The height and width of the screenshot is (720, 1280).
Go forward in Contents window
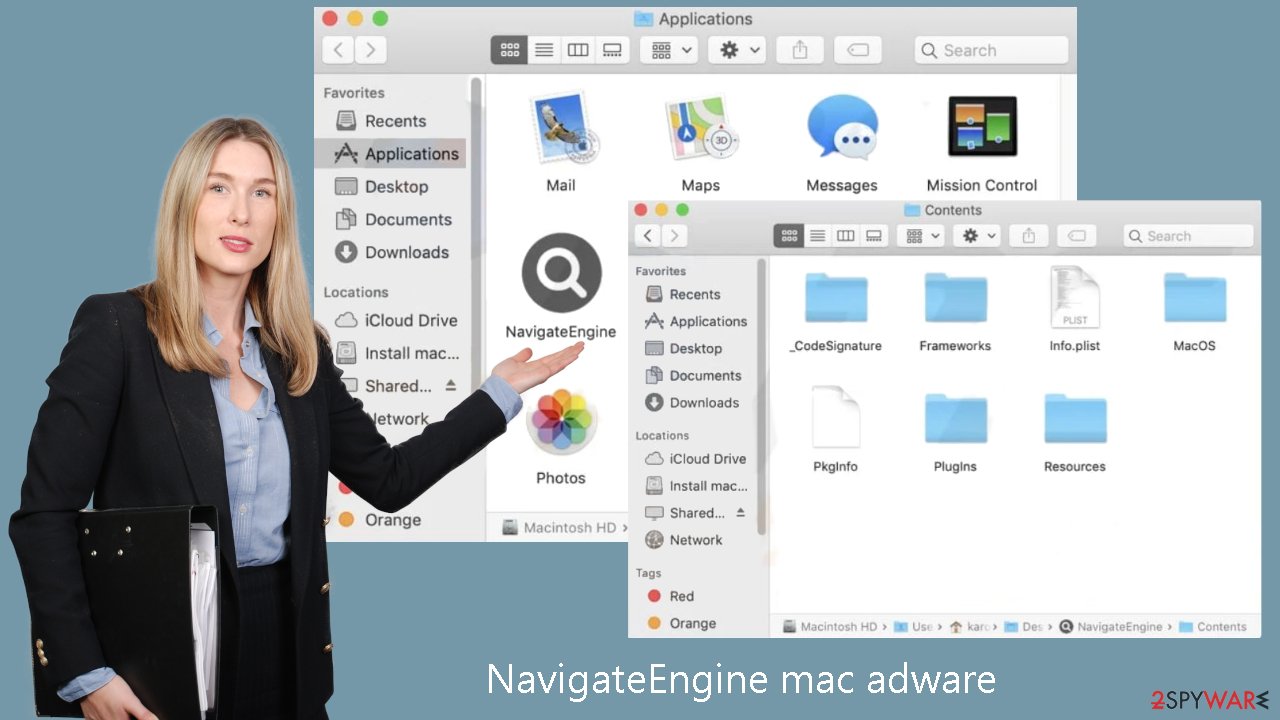675,236
